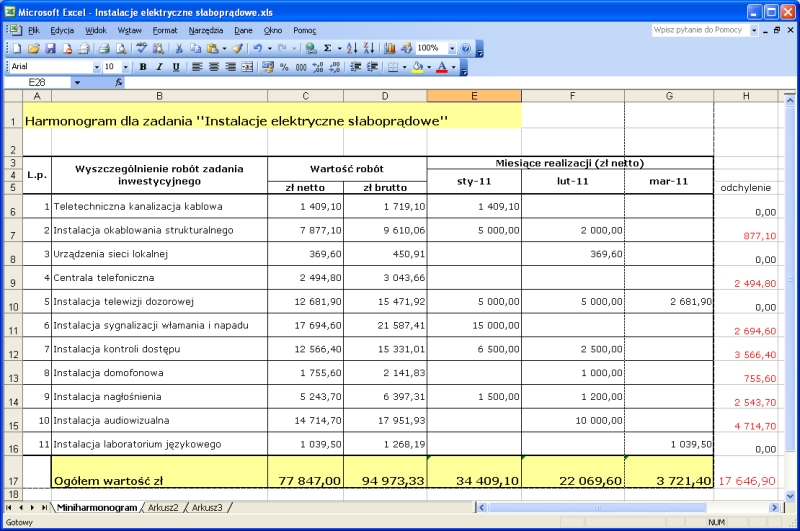Open the Chart Wizard

coord(390,48)
